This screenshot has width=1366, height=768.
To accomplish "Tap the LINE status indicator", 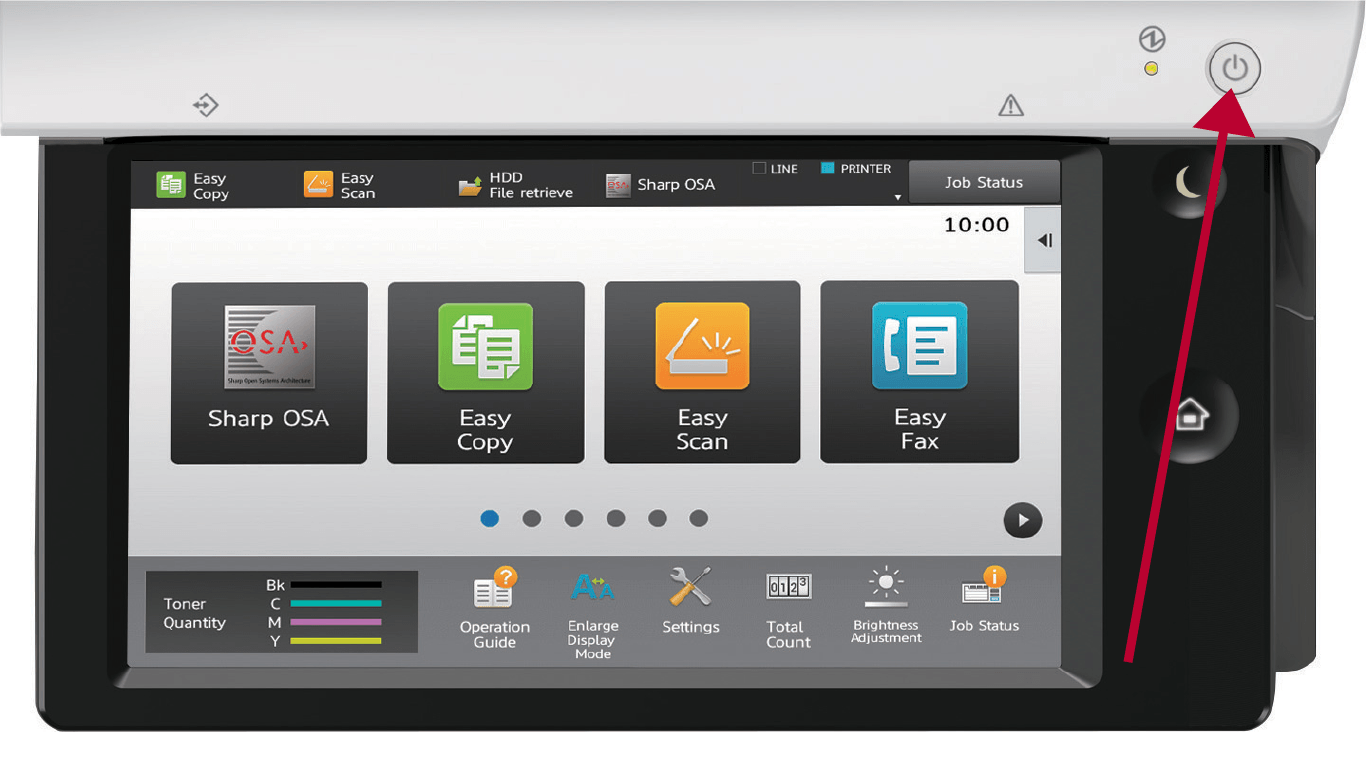I will 775,169.
